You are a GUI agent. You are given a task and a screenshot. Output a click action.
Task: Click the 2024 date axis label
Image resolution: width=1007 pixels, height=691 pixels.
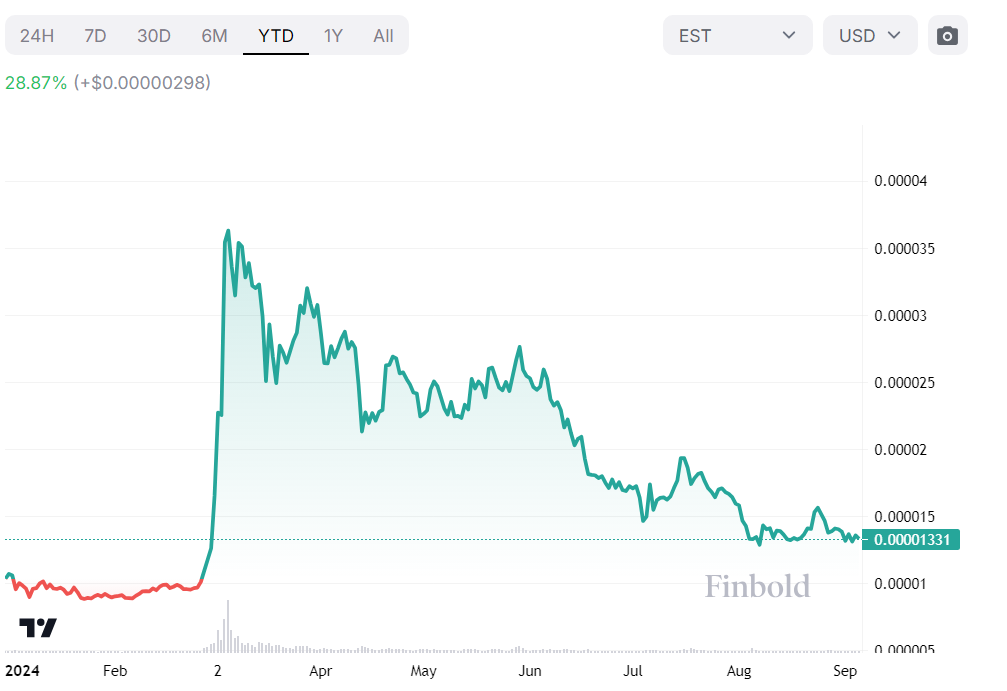click(22, 671)
